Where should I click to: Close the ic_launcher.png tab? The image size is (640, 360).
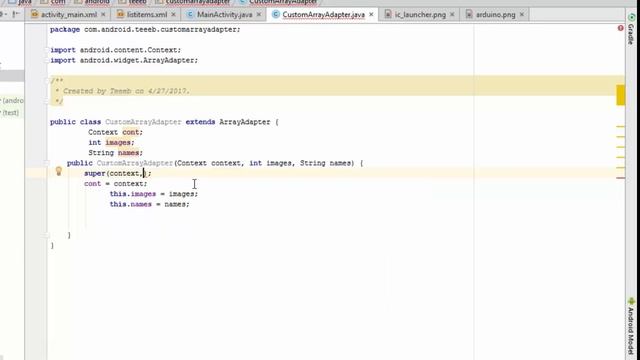coord(452,15)
